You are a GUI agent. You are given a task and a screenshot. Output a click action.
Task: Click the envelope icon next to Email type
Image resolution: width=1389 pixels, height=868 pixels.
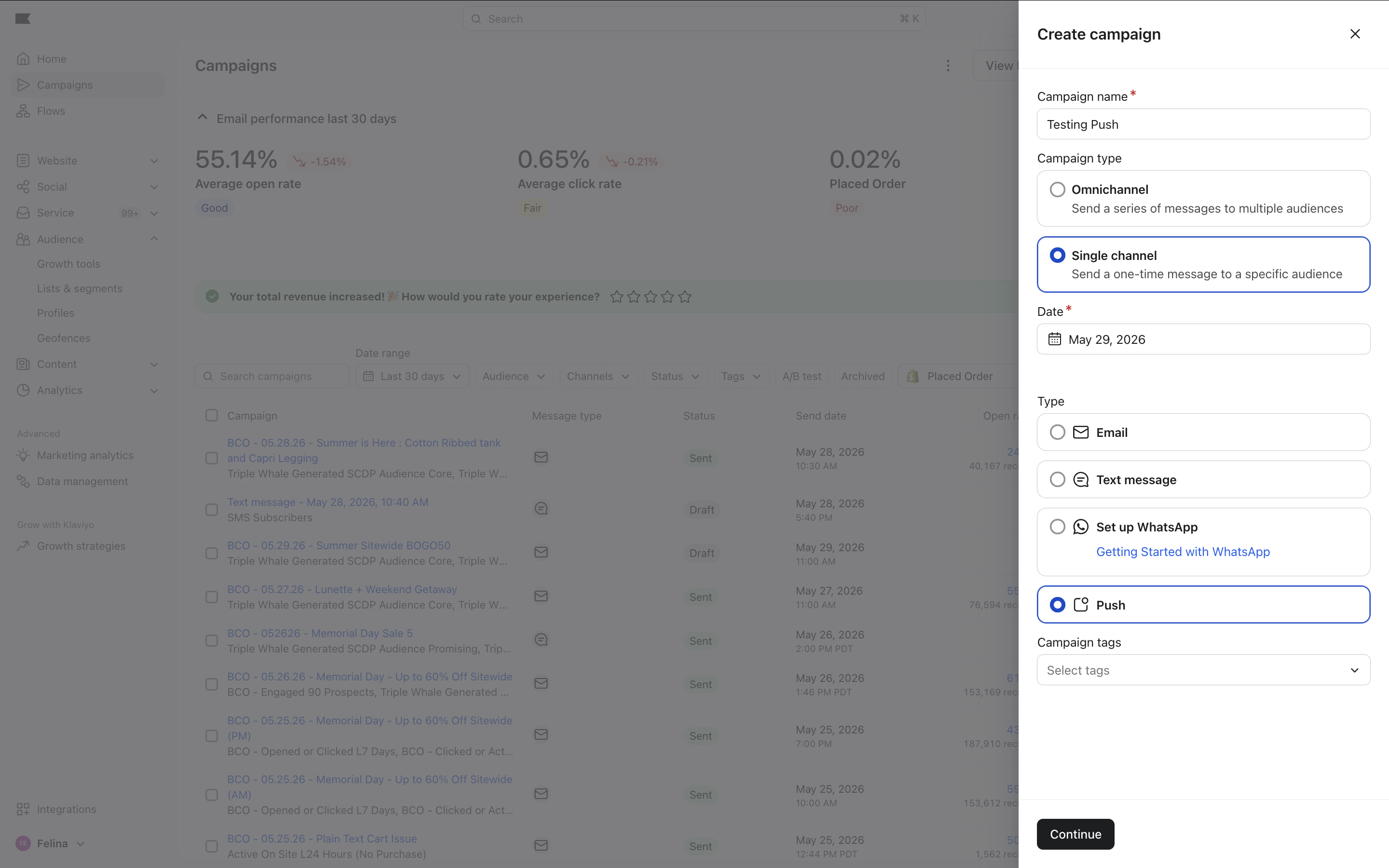click(x=1081, y=432)
